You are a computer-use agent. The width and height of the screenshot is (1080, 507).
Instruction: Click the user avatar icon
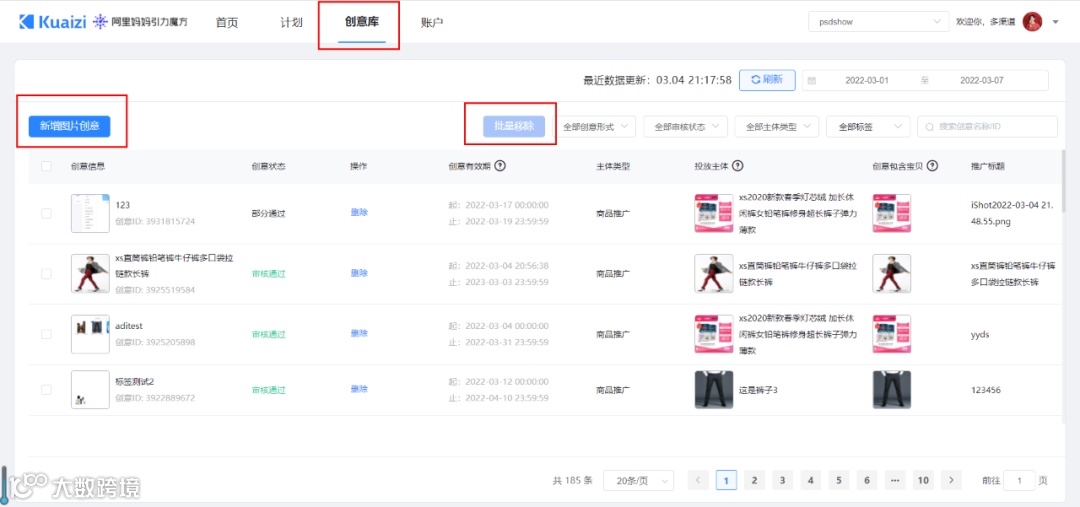[x=1032, y=22]
